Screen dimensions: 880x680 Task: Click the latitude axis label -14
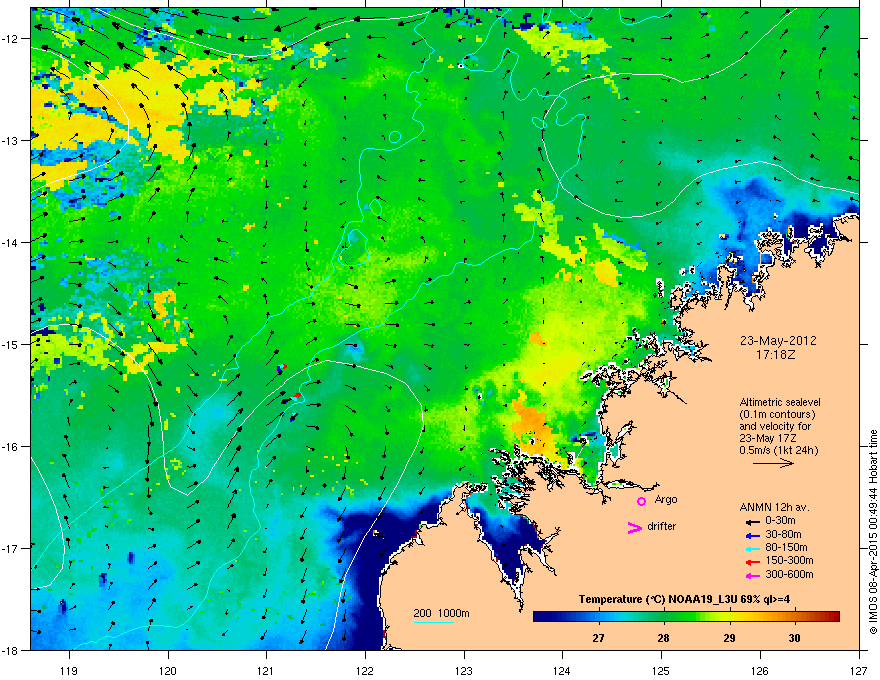pyautogui.click(x=11, y=242)
